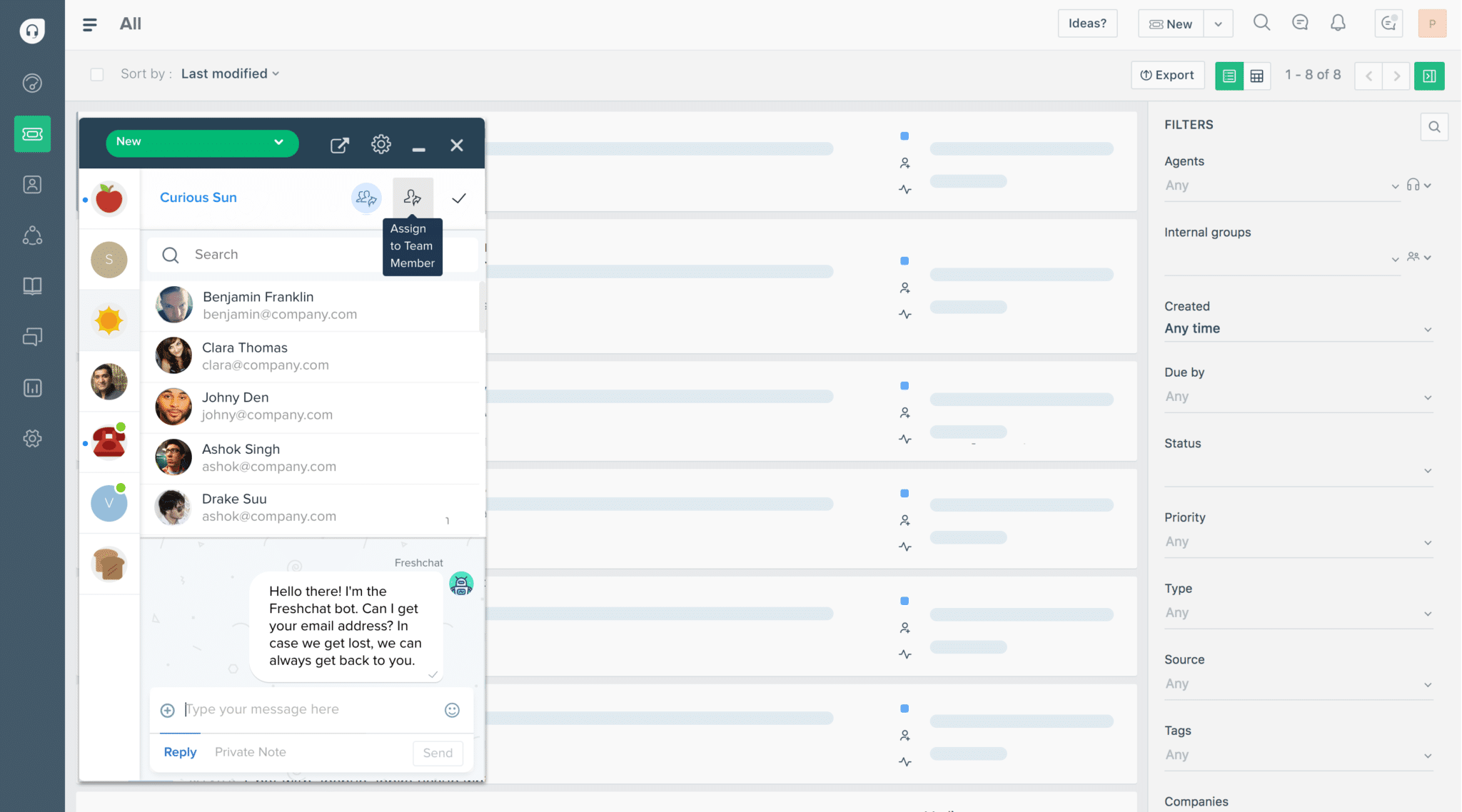Open the Contacts section from the sidebar

tap(32, 184)
